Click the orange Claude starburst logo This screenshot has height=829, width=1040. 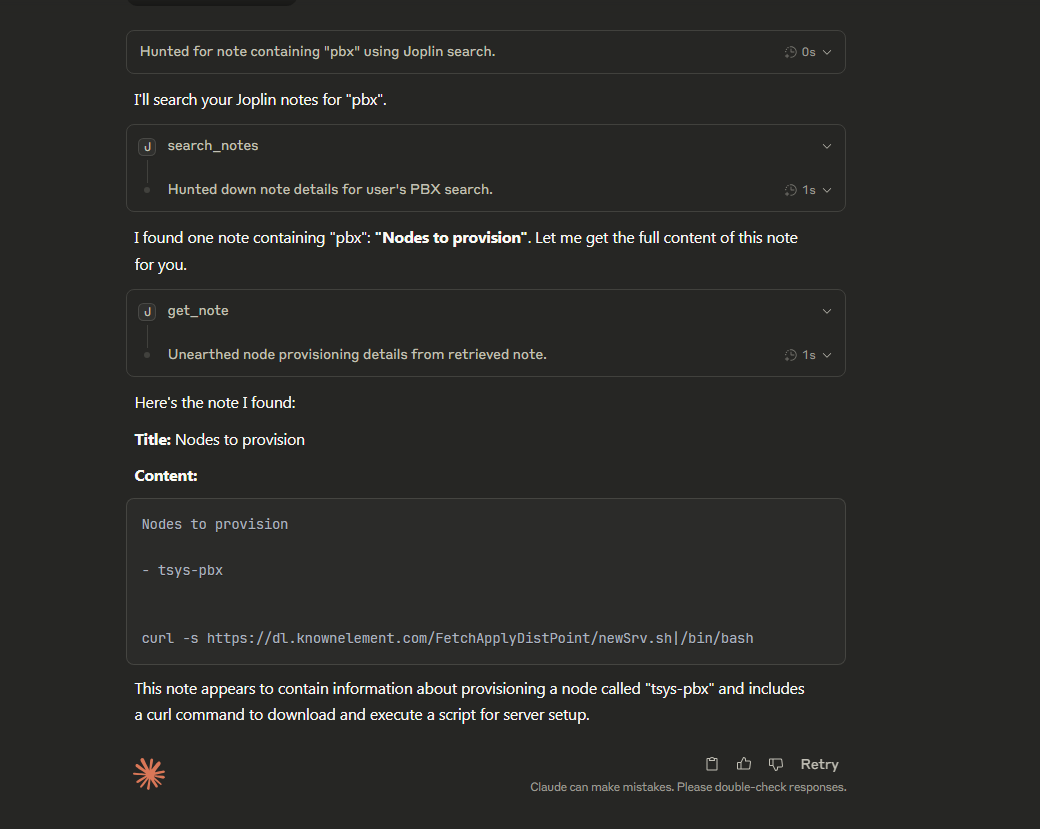click(x=149, y=773)
